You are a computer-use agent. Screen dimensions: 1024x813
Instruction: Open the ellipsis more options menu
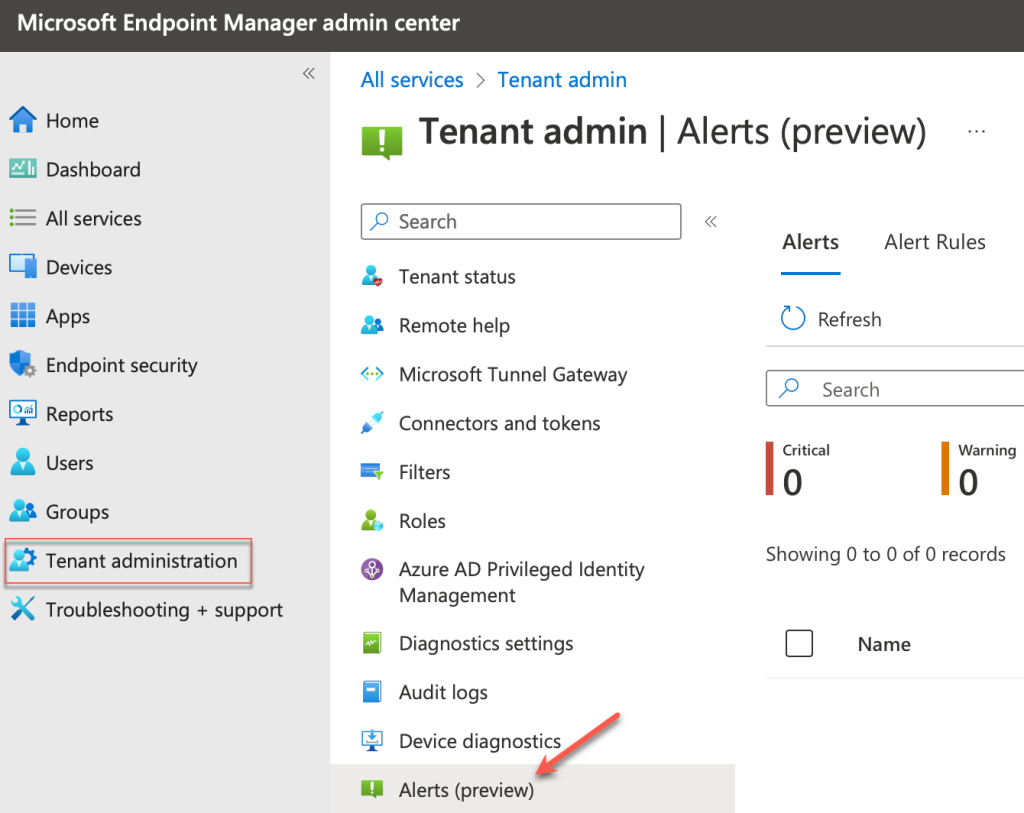pos(976,132)
